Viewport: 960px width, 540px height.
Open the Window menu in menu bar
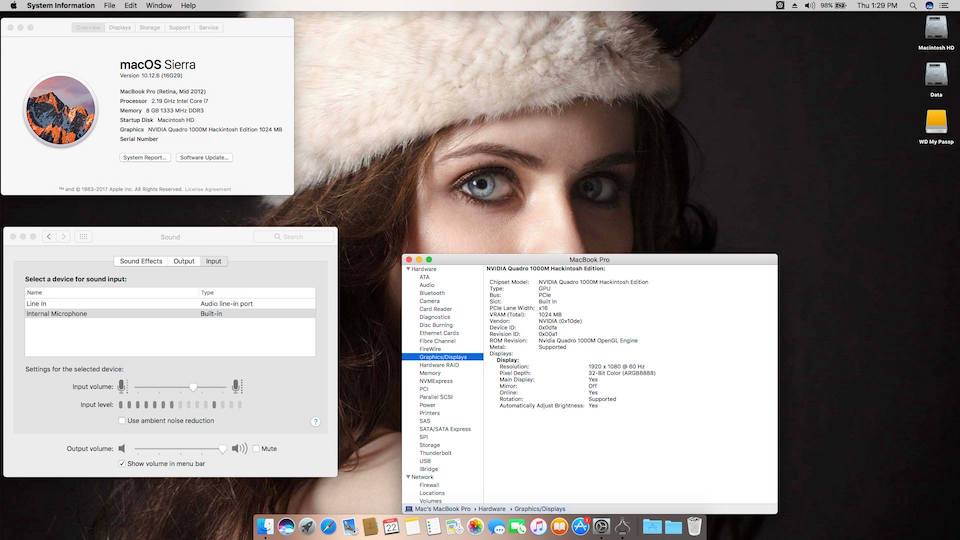click(158, 6)
